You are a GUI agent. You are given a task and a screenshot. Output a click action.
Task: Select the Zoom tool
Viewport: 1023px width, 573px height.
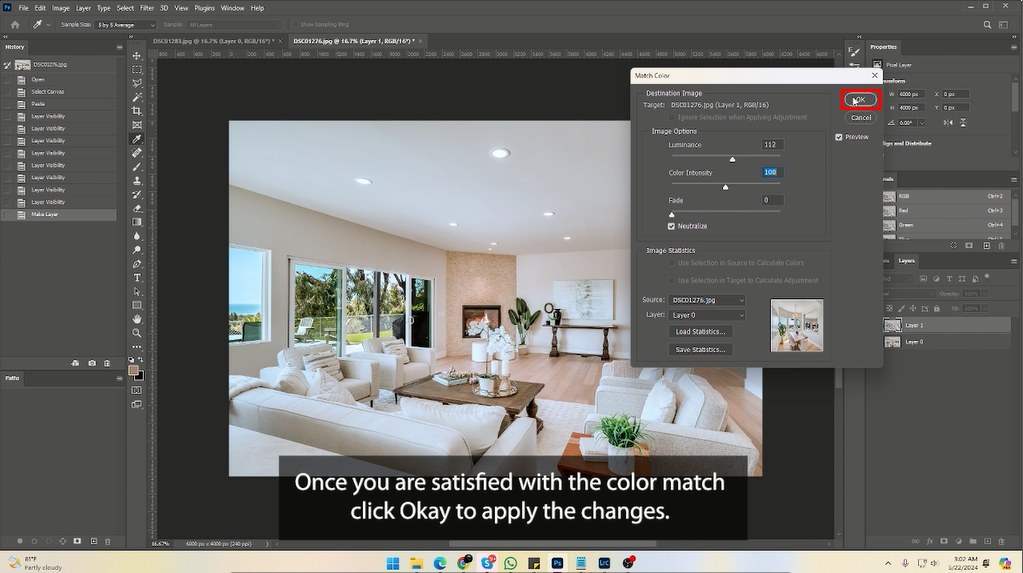click(137, 333)
